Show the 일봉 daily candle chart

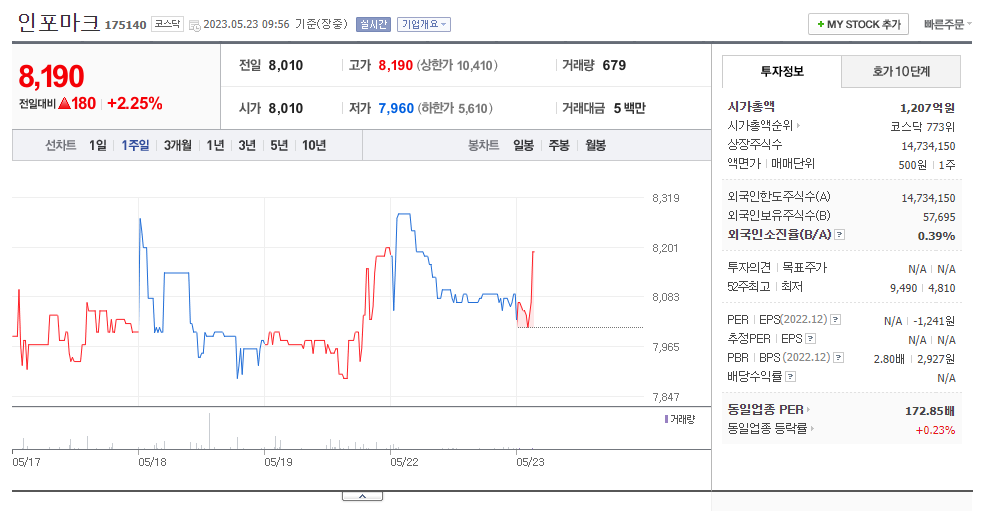point(524,145)
